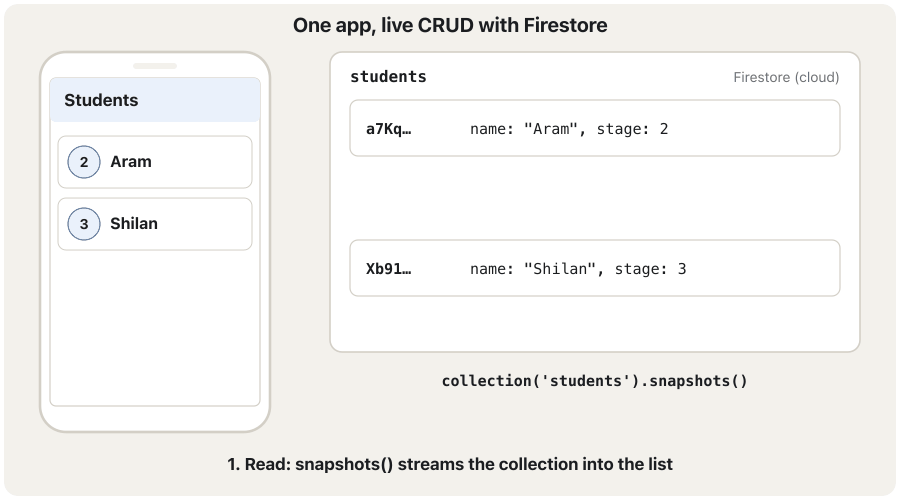Click the collection('students').snapshots() code
The image size is (900, 500).
(x=595, y=381)
